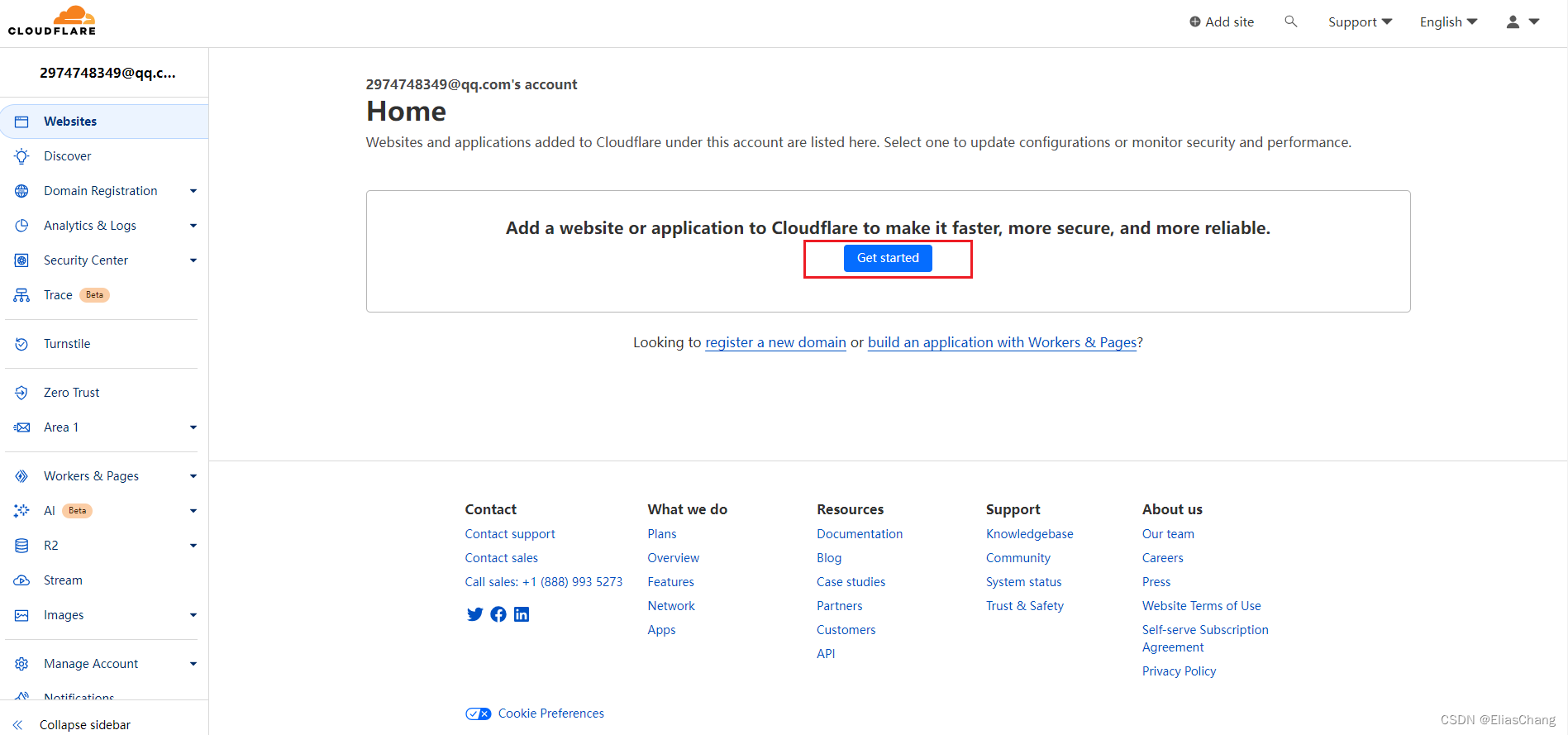Screen dimensions: 1568x735
Task: Click the account name at sidebar top
Action: point(107,73)
